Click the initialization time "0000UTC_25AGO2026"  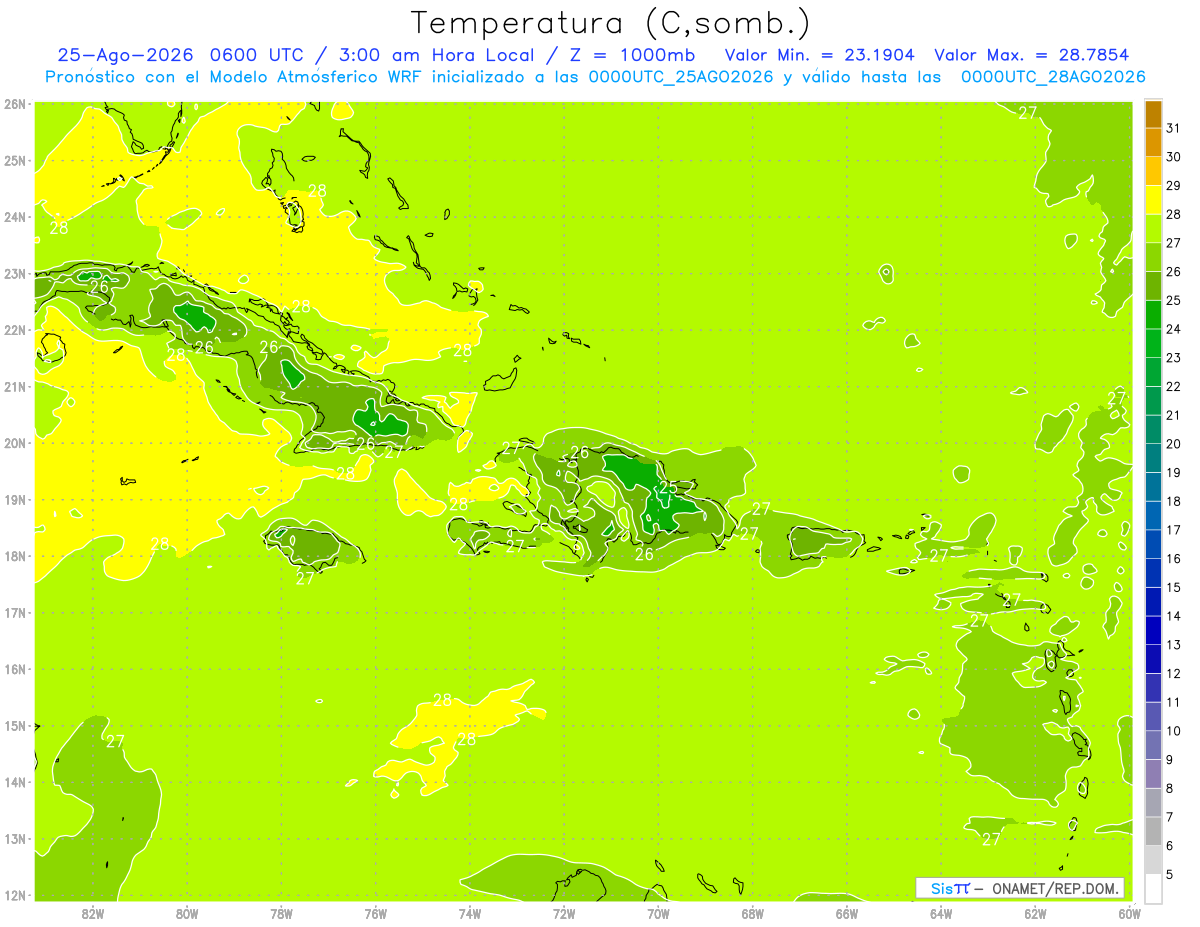coord(680,77)
